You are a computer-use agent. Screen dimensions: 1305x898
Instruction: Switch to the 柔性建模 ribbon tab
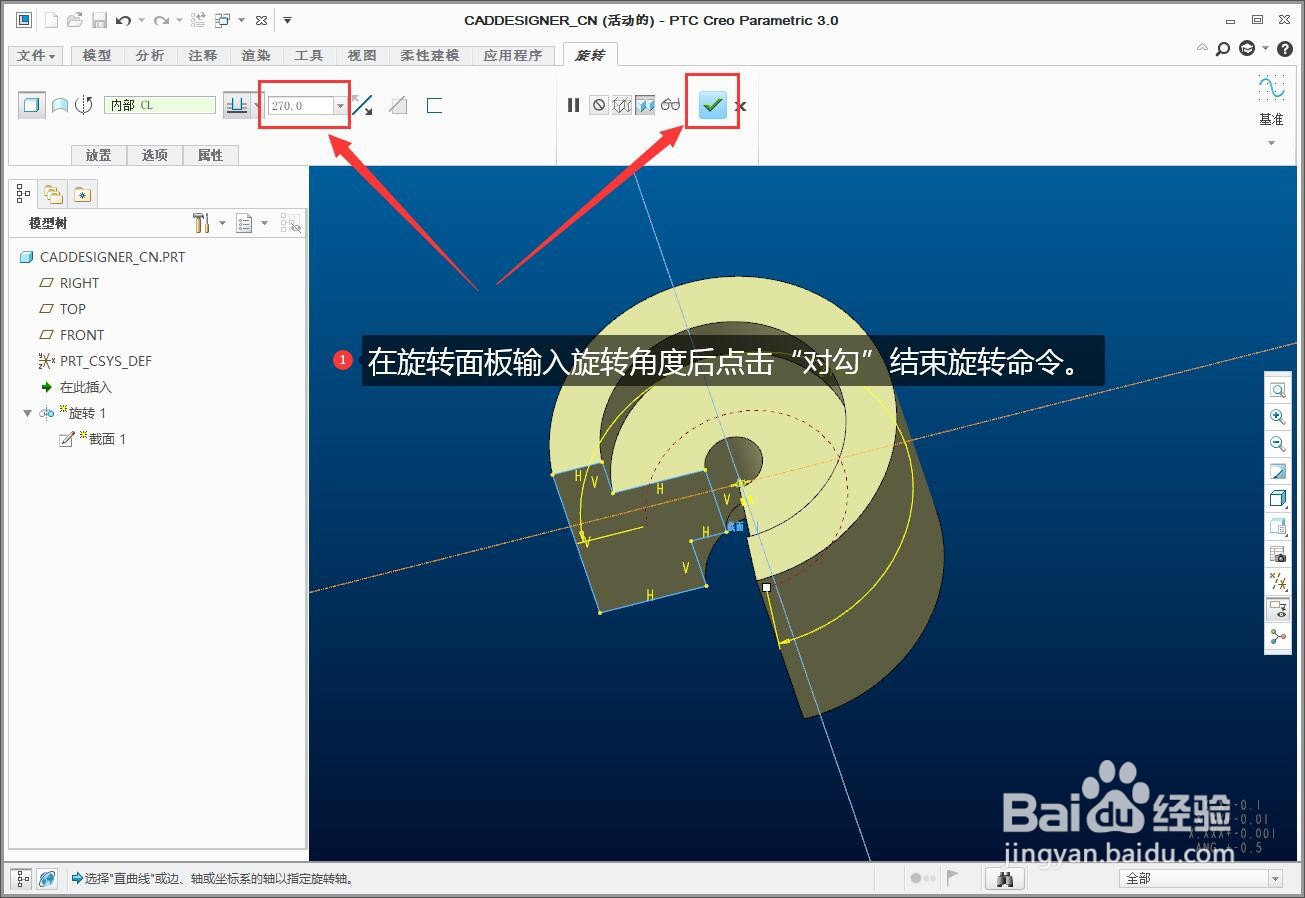tap(430, 55)
